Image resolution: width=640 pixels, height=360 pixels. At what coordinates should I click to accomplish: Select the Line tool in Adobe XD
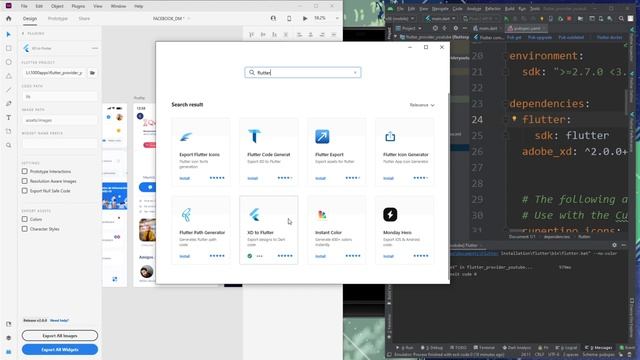(9, 90)
